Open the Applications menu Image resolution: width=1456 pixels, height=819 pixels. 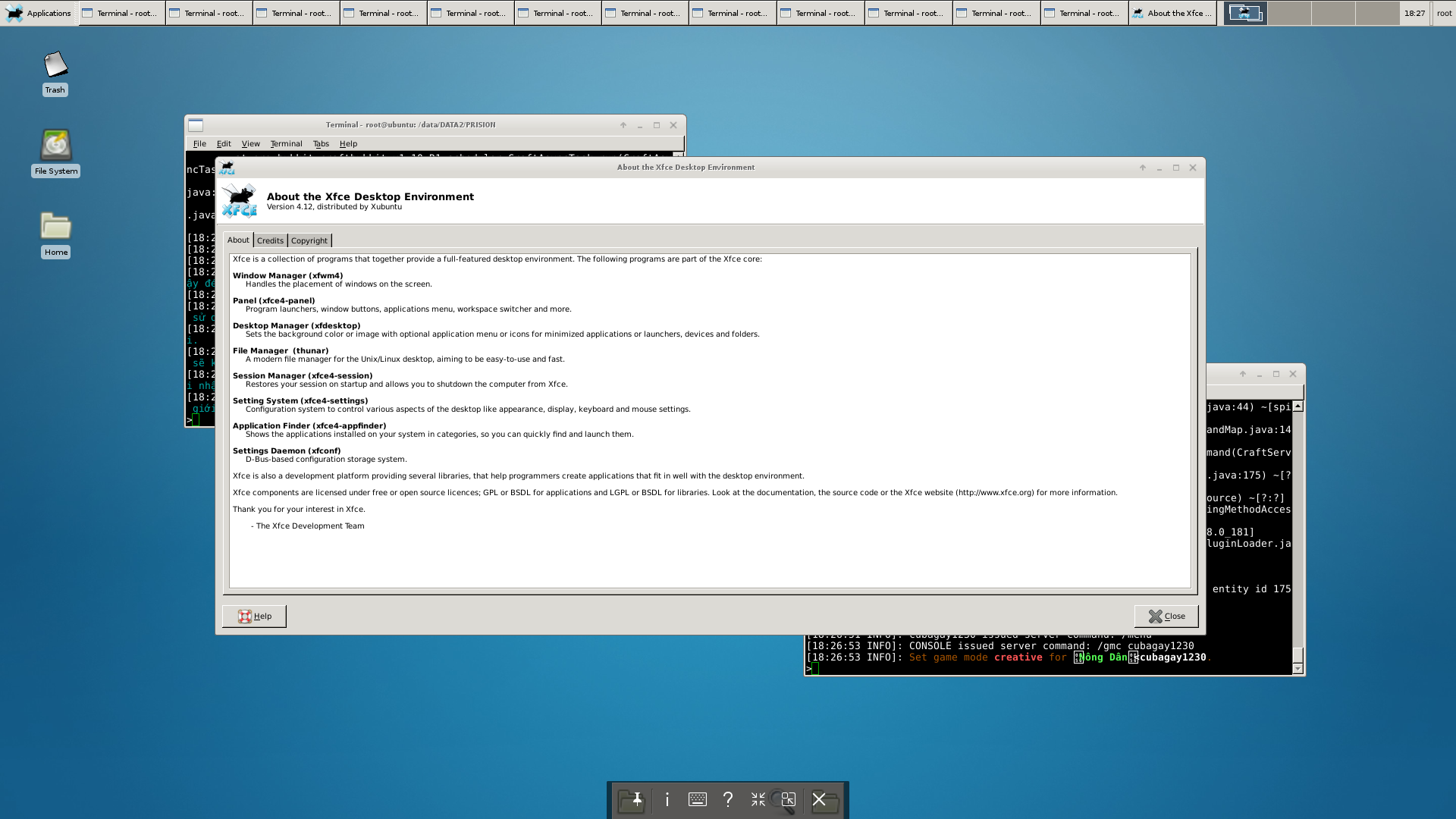click(x=39, y=13)
